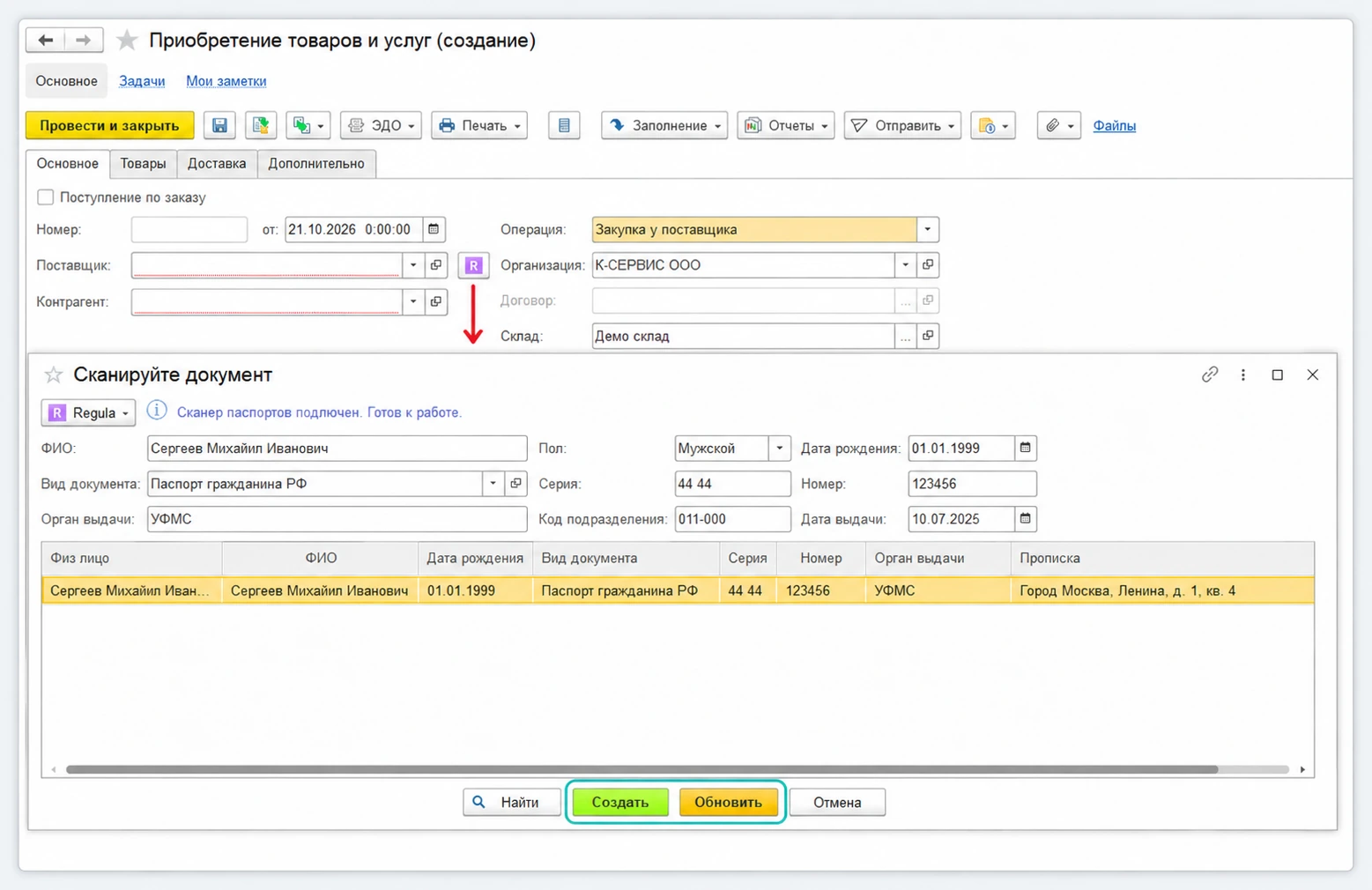
Task: Open the Отчеты dropdown
Action: tap(786, 125)
